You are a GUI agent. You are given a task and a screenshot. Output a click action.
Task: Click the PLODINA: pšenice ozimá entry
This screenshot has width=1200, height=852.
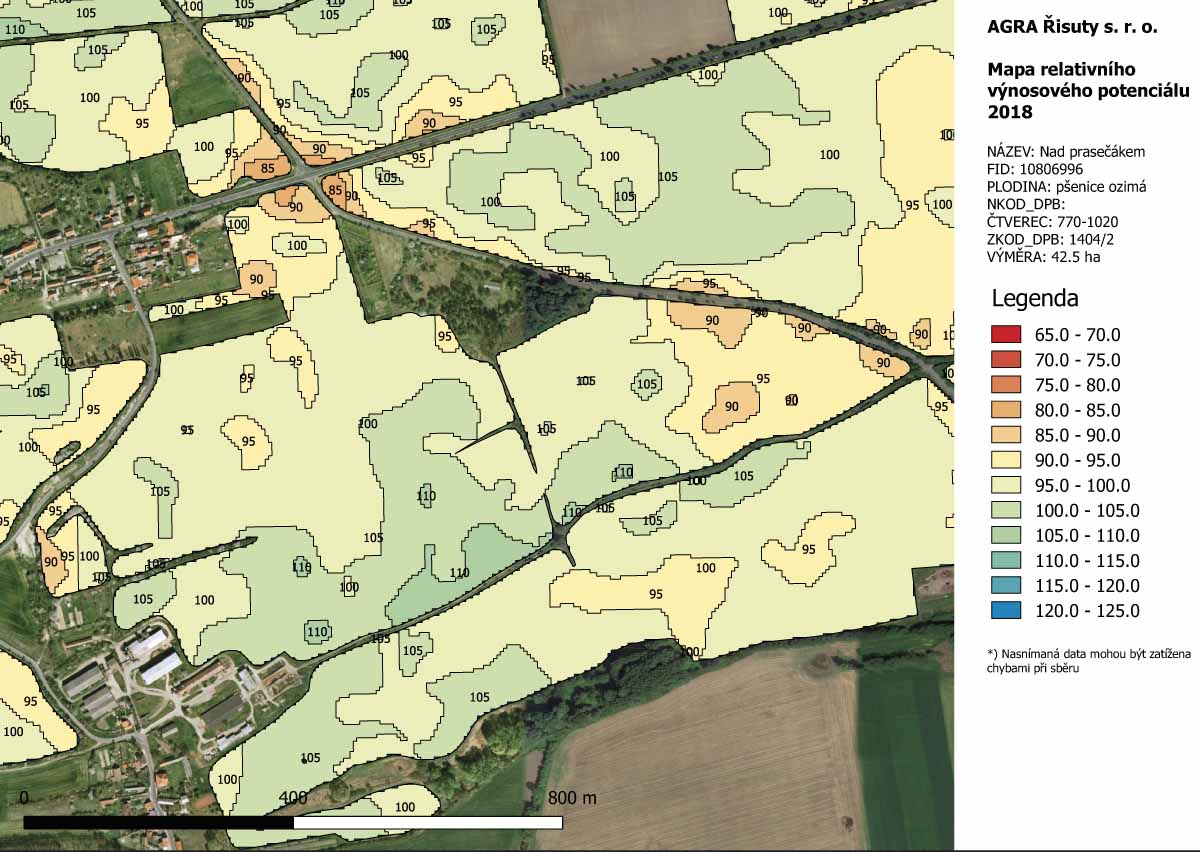point(1066,187)
